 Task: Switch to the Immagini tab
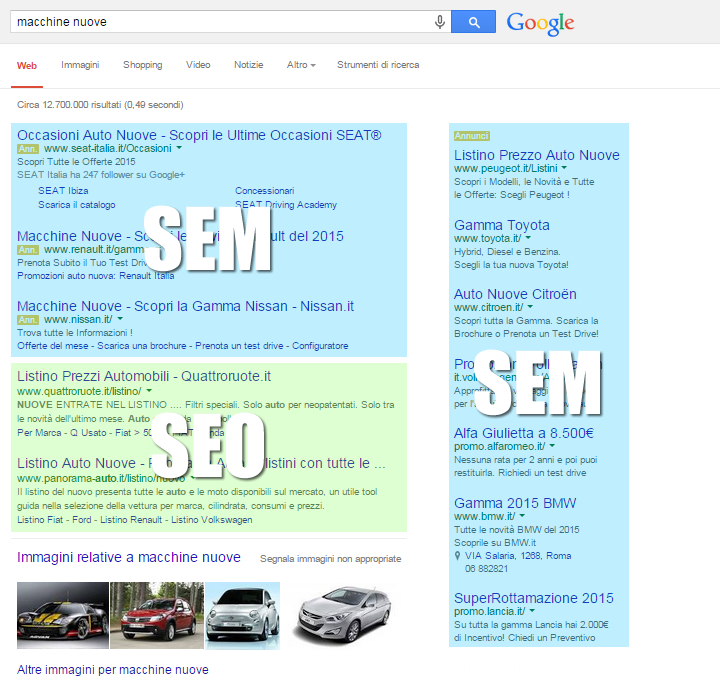coord(80,65)
